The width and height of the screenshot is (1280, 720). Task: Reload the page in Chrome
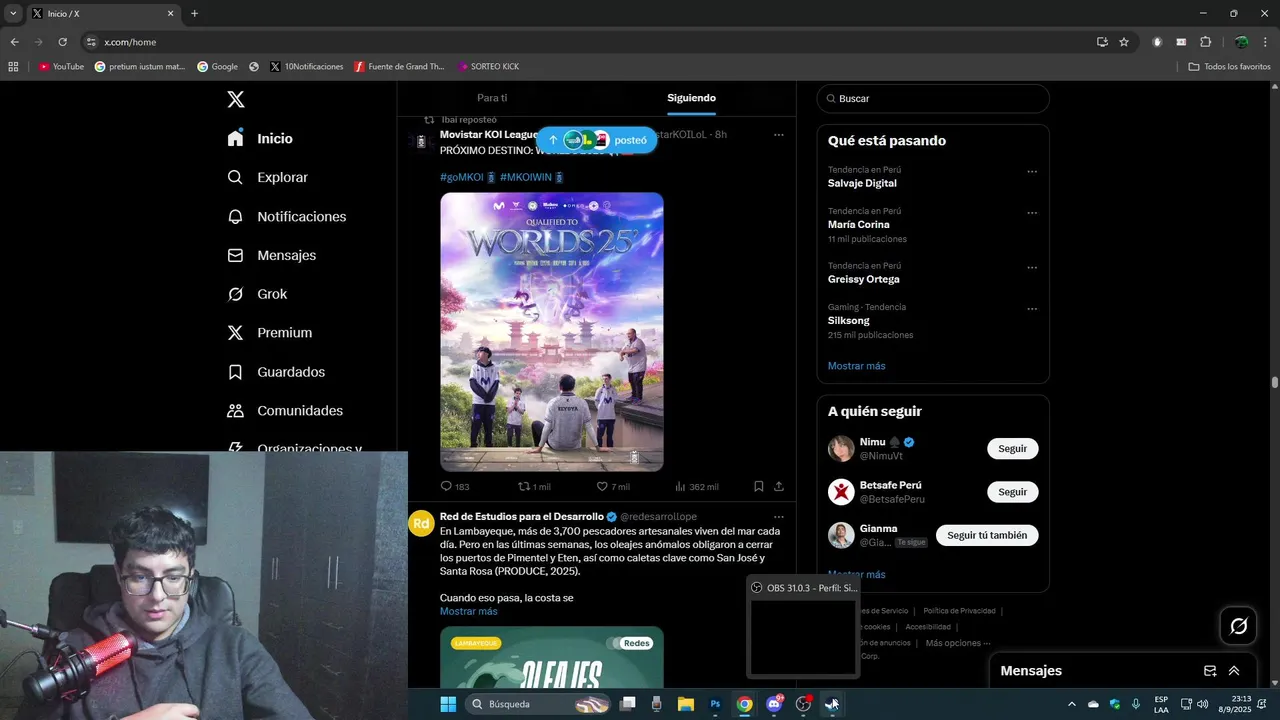(x=62, y=42)
